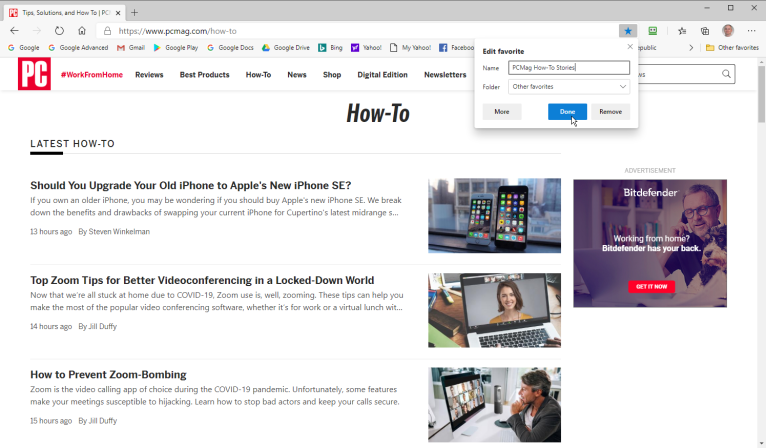Viewport: 766px width, 448px height.
Task: Open the Bing bookmark
Action: point(330,47)
